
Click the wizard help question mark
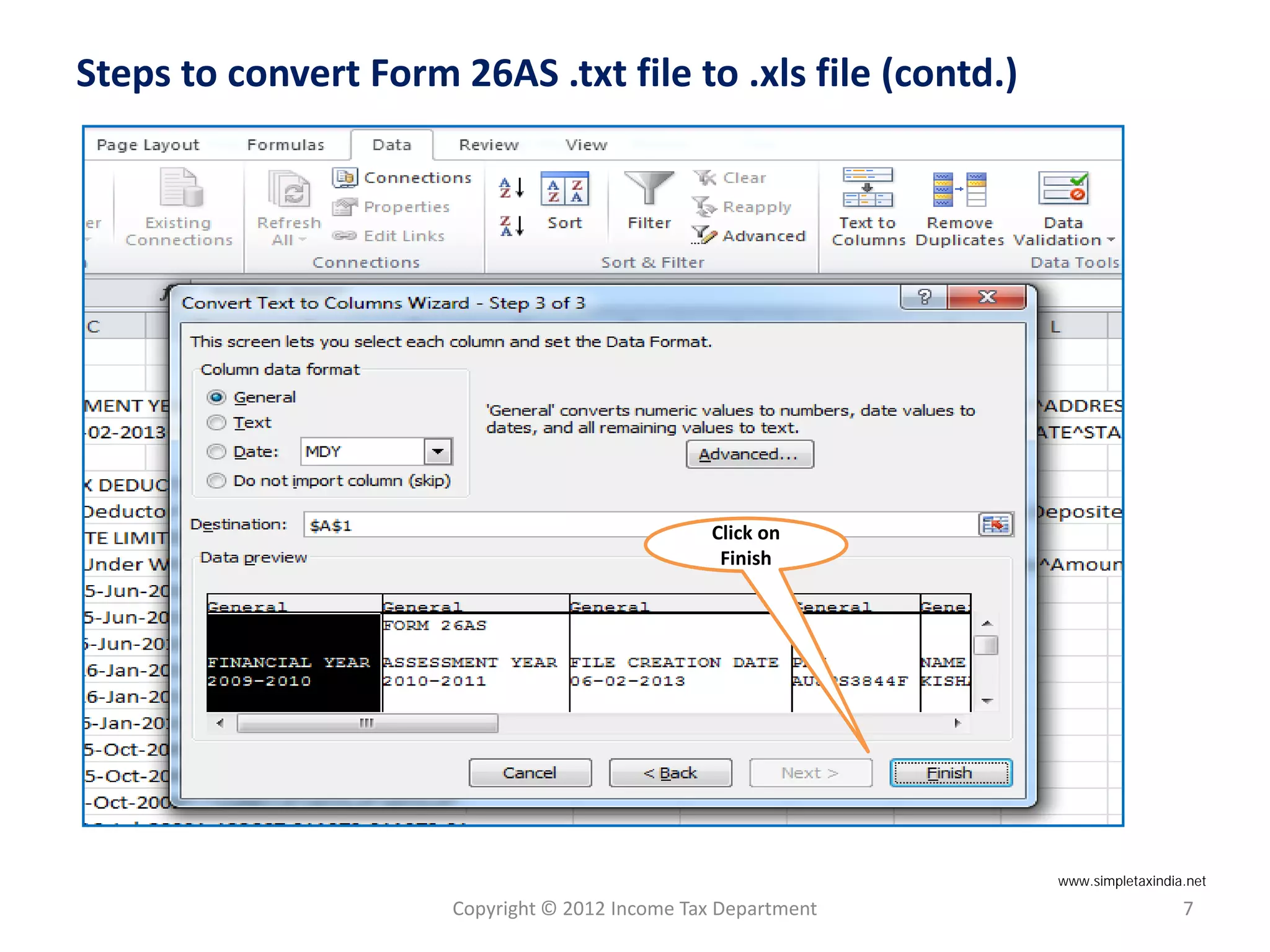(x=924, y=297)
